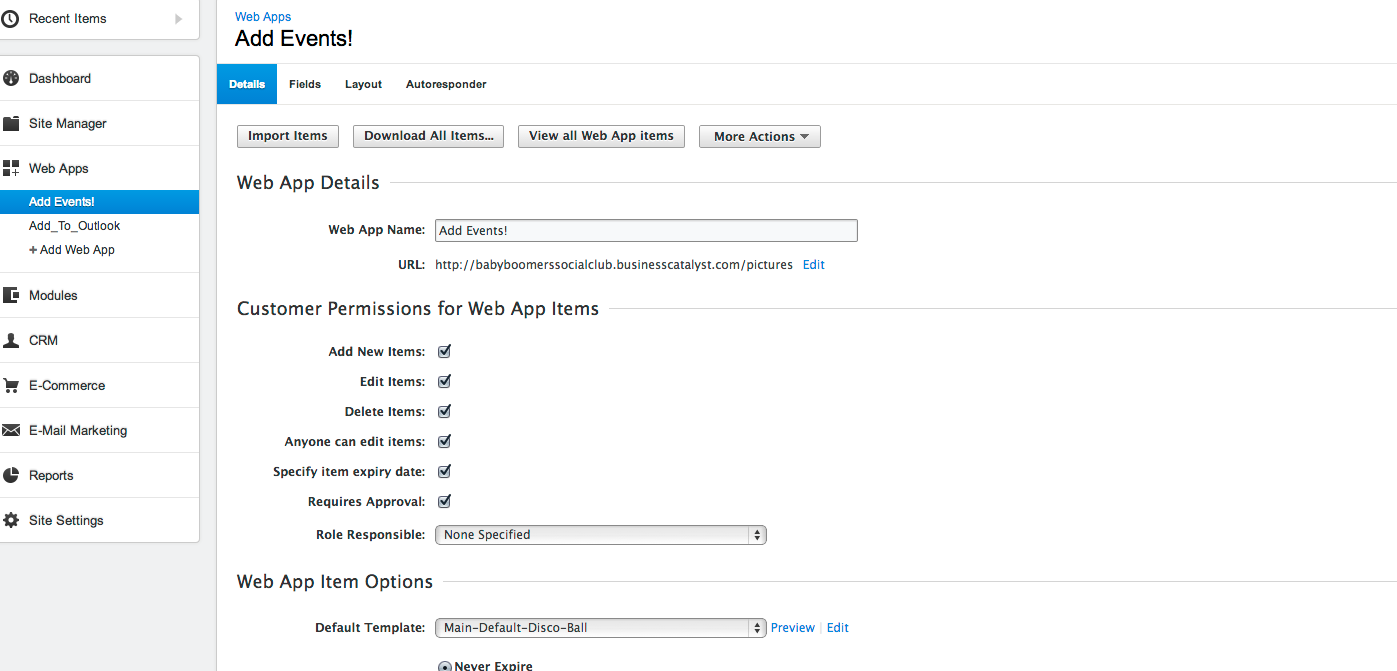The image size is (1397, 671).
Task: Click the Import Items button
Action: click(287, 136)
